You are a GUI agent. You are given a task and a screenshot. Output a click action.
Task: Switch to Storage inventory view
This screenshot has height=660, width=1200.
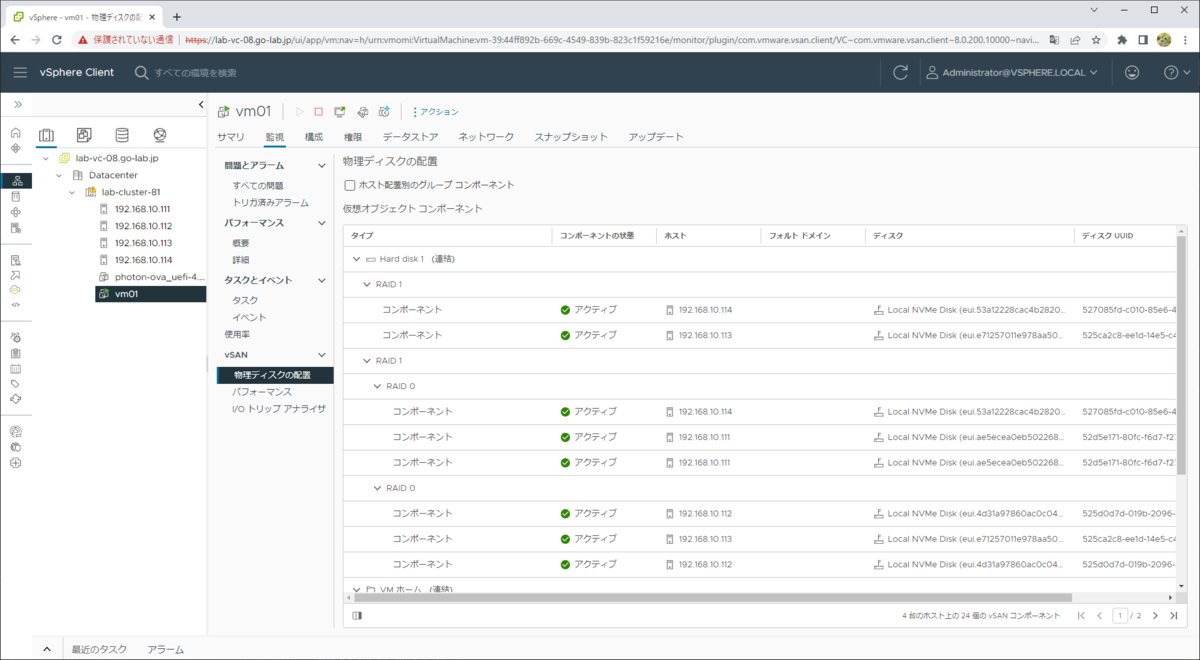(x=122, y=136)
